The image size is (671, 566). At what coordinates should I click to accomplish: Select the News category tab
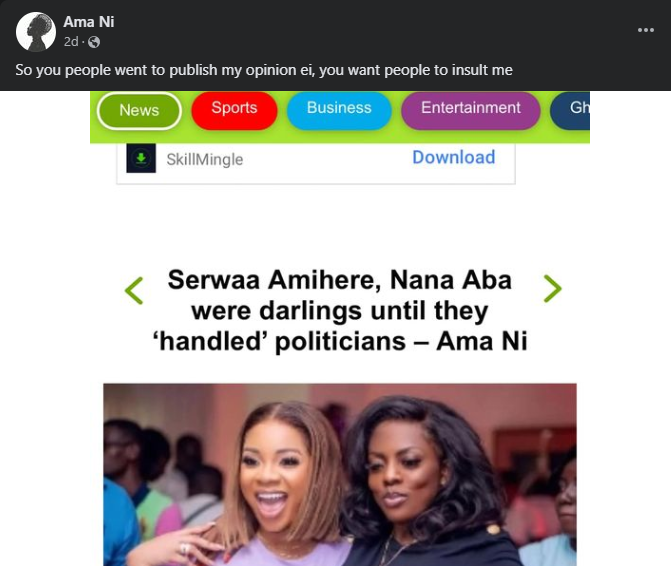tap(139, 110)
